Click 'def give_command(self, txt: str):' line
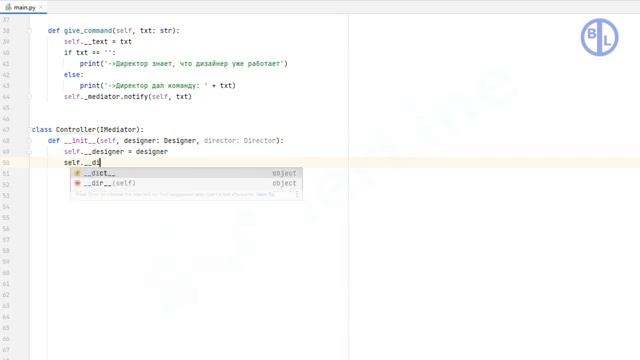This screenshot has width=640, height=360. click(x=113, y=31)
